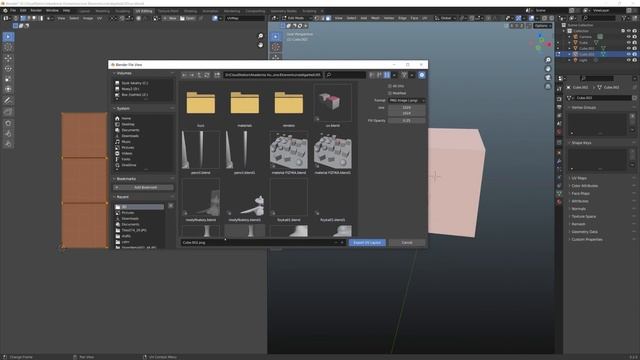Adjust the Fill Opacity slider

[x=407, y=121]
